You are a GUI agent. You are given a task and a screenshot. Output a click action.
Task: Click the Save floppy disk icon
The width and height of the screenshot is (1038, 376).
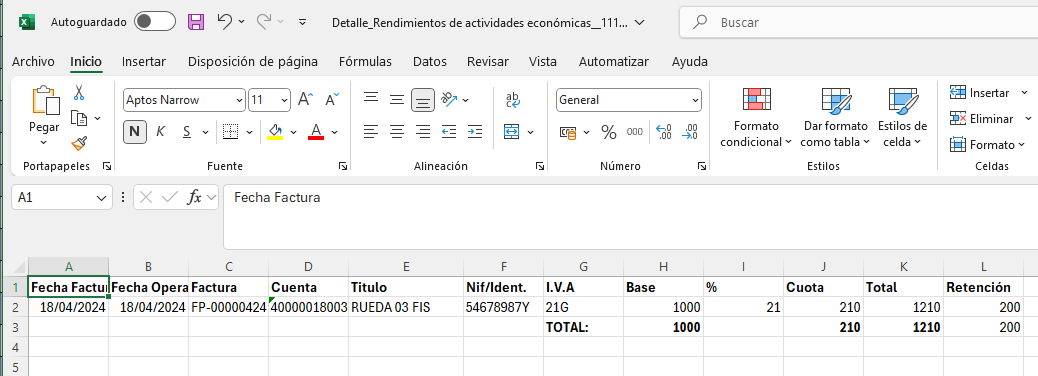196,22
